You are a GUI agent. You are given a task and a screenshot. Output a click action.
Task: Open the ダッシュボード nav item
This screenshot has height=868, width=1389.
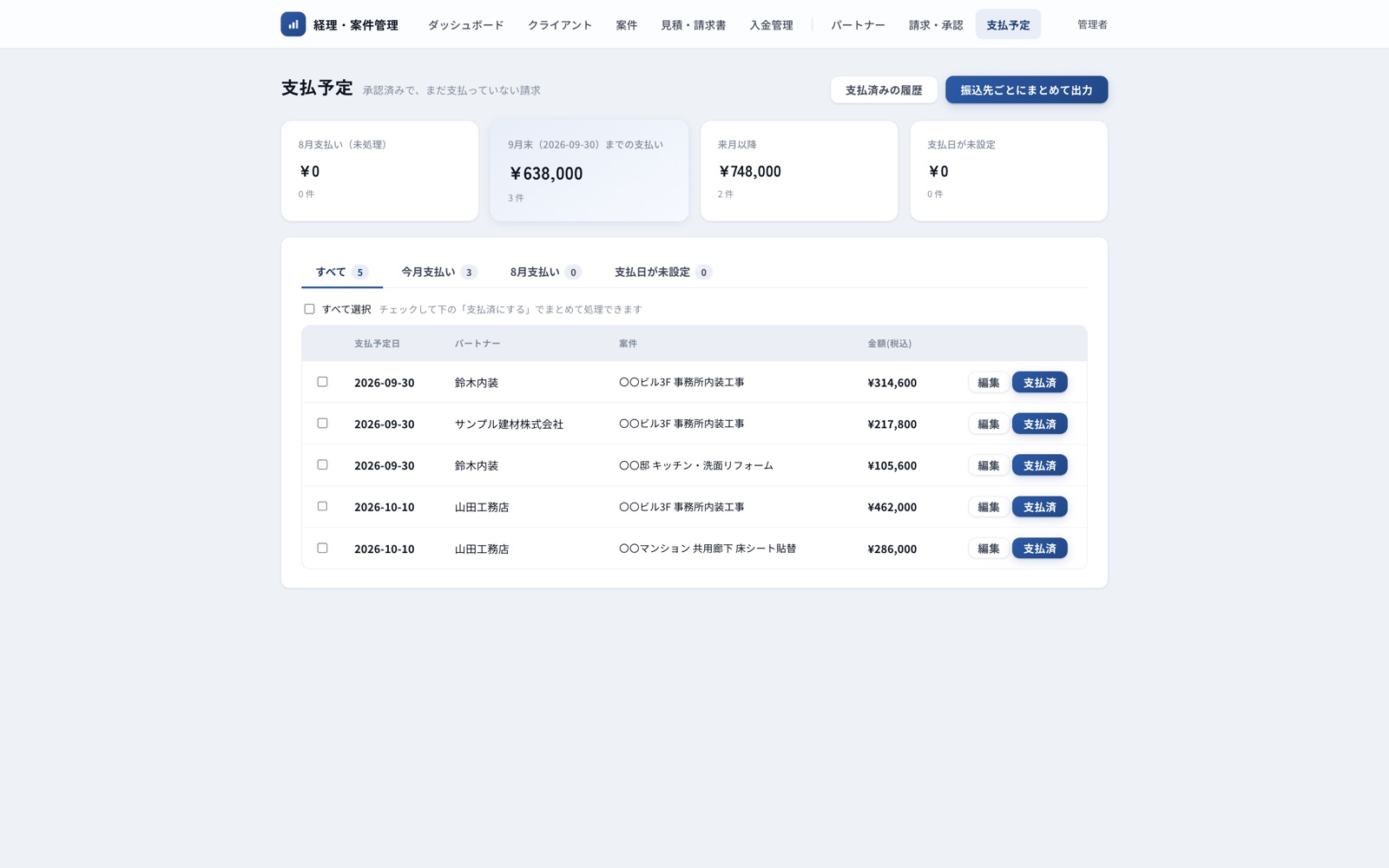coord(465,25)
